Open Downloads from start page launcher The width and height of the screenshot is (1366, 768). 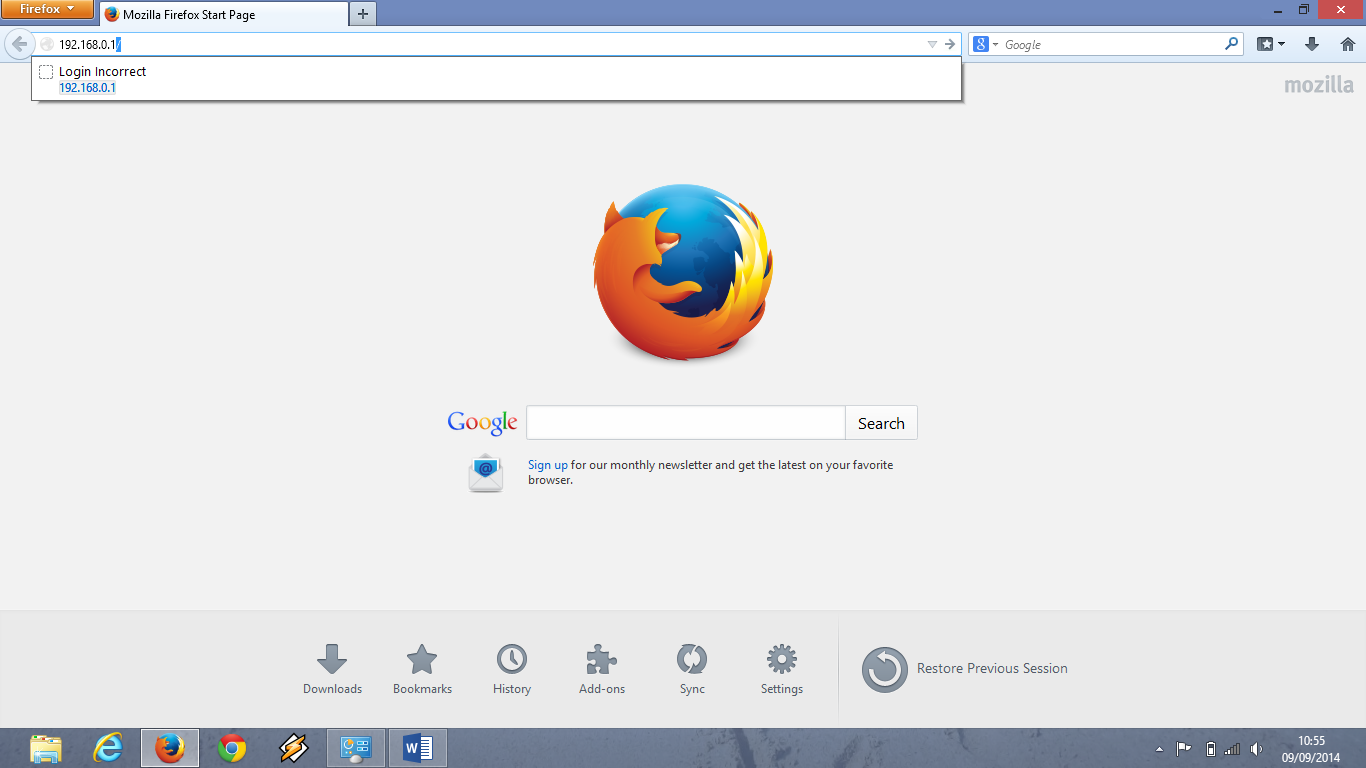pos(332,670)
